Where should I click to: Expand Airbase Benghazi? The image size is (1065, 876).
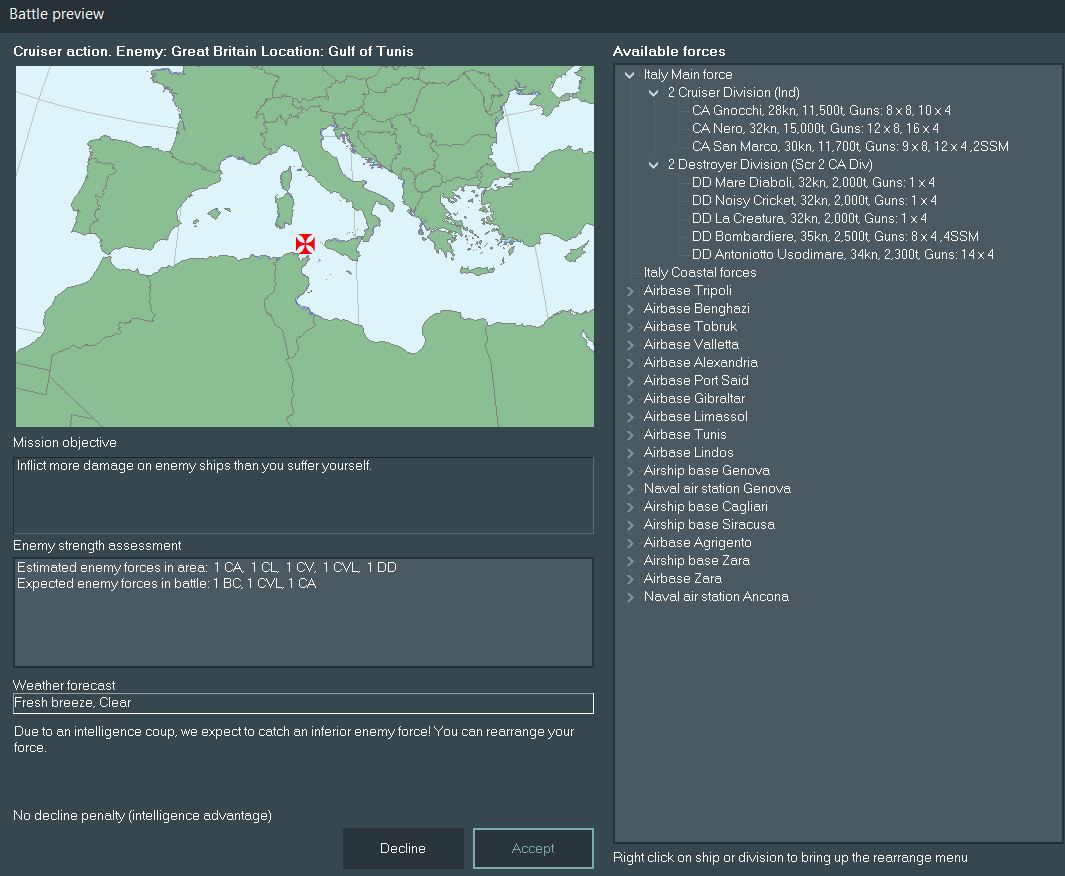630,309
